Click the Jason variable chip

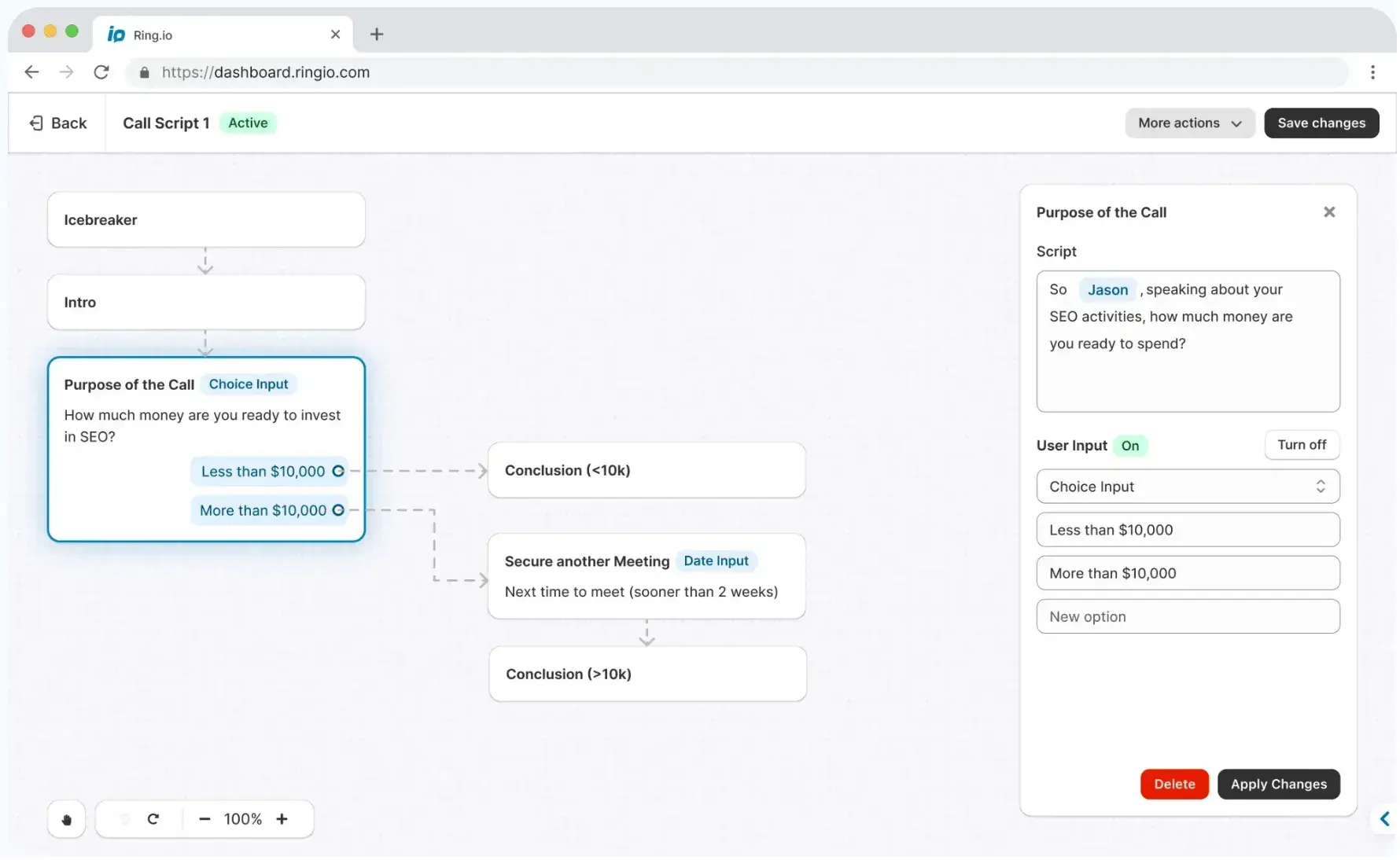click(1107, 290)
